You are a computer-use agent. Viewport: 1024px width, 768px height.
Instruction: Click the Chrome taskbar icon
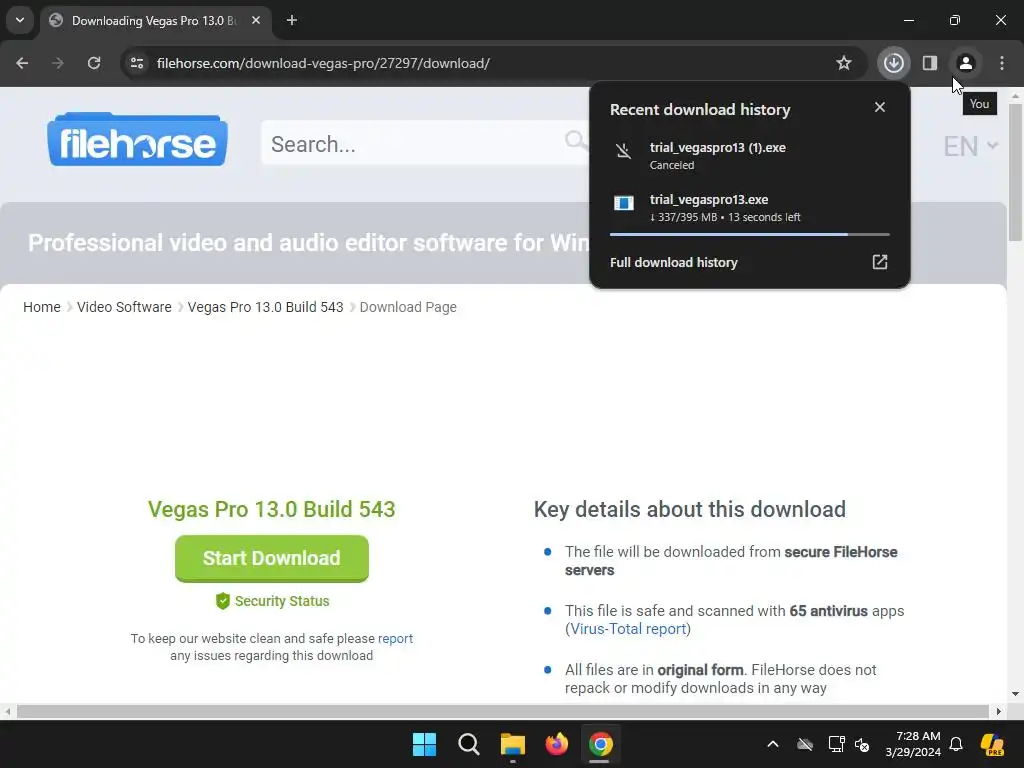600,744
